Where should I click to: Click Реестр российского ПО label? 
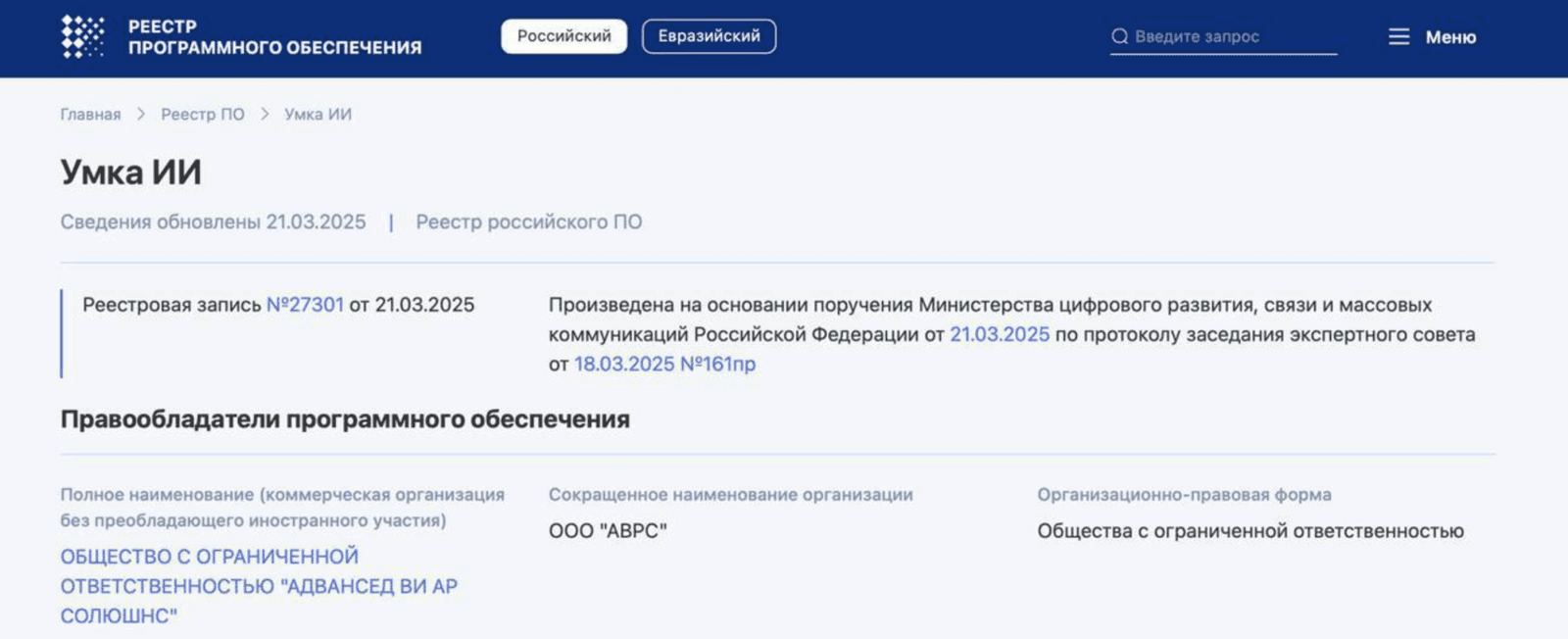529,222
